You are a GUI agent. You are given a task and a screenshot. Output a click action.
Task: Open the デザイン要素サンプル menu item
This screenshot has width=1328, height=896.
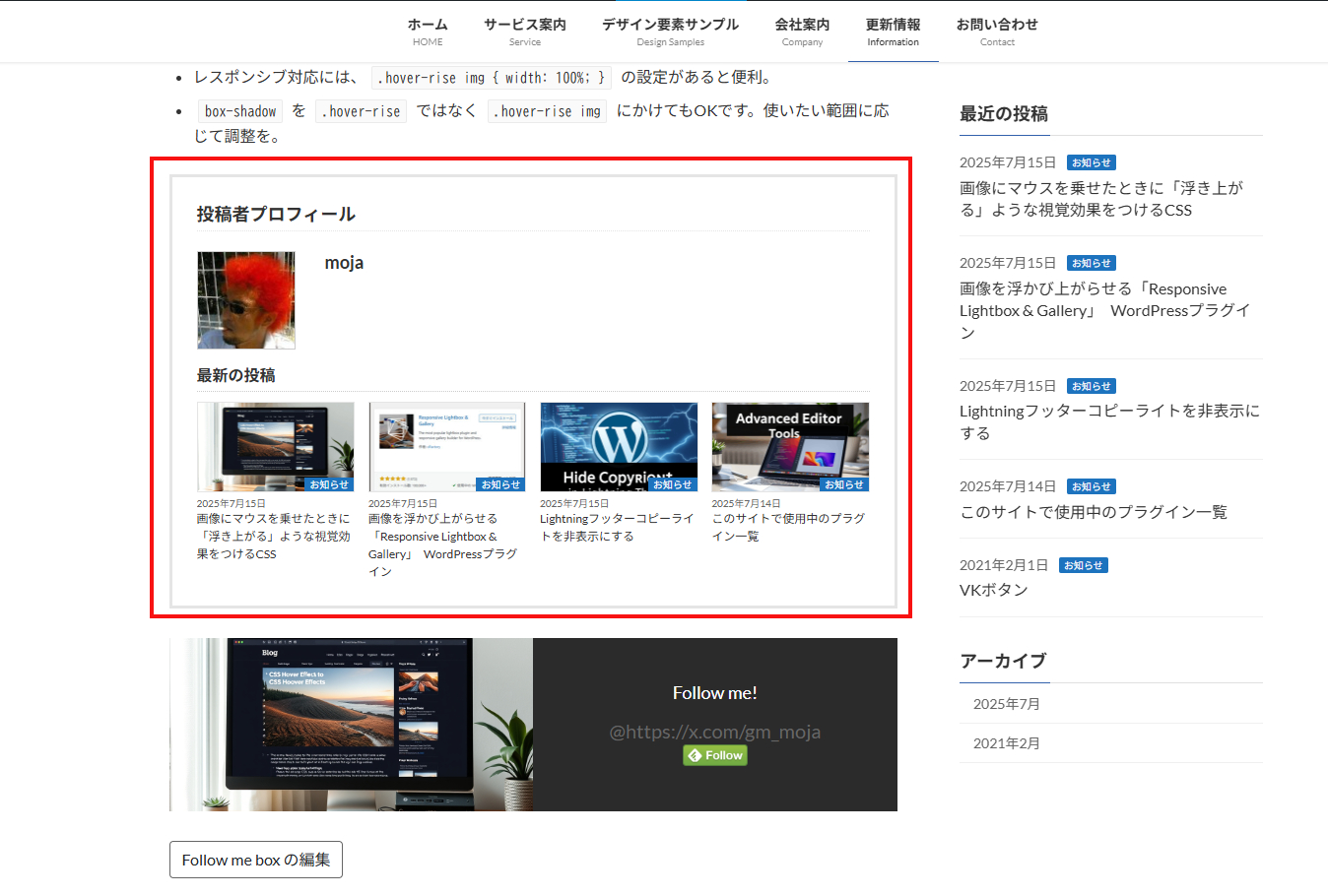[x=670, y=32]
